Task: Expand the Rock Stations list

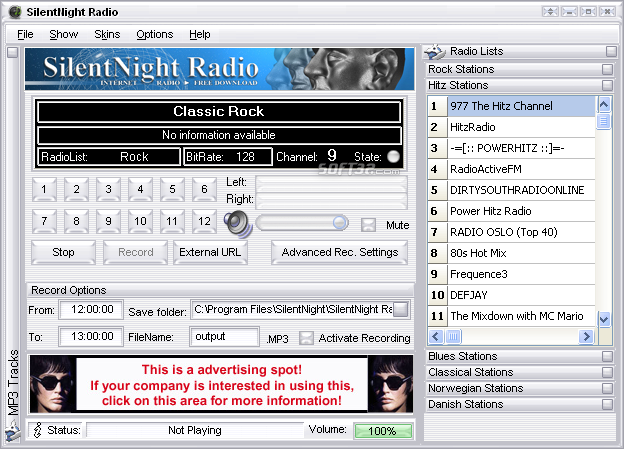Action: click(608, 70)
